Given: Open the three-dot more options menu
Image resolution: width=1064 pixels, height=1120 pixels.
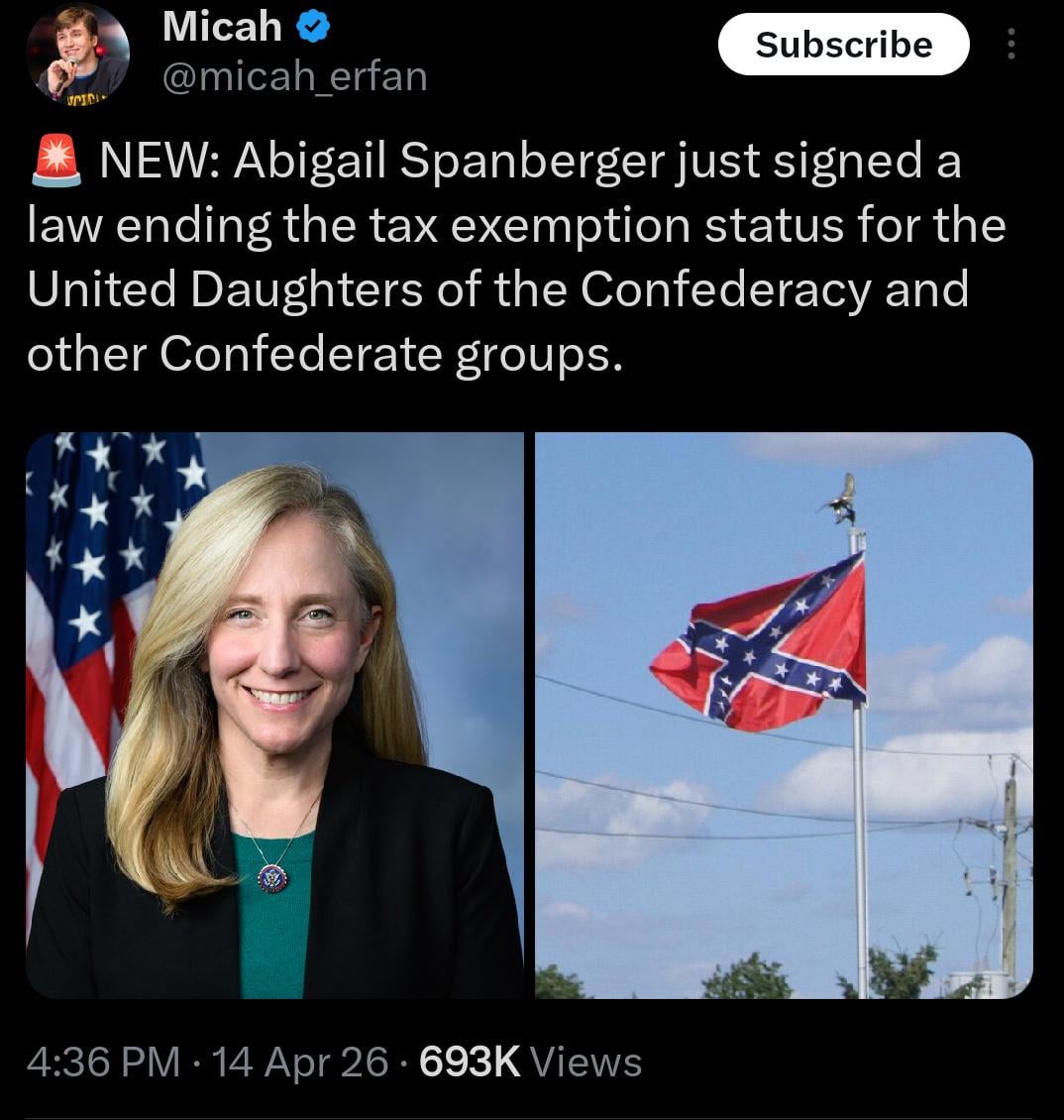Looking at the screenshot, I should pos(1011,45).
